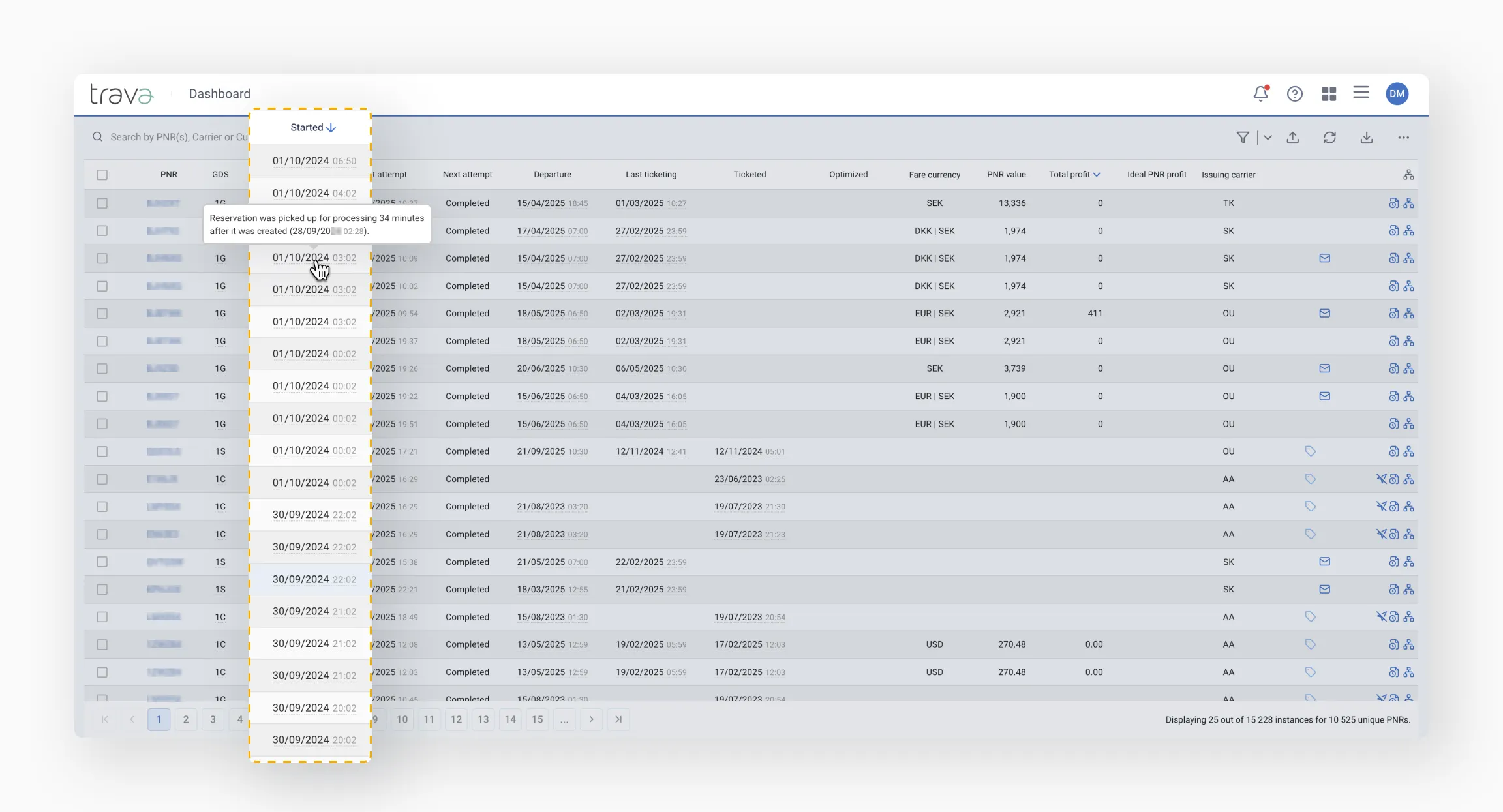Open the apps grid icon
The image size is (1503, 812).
1329,94
